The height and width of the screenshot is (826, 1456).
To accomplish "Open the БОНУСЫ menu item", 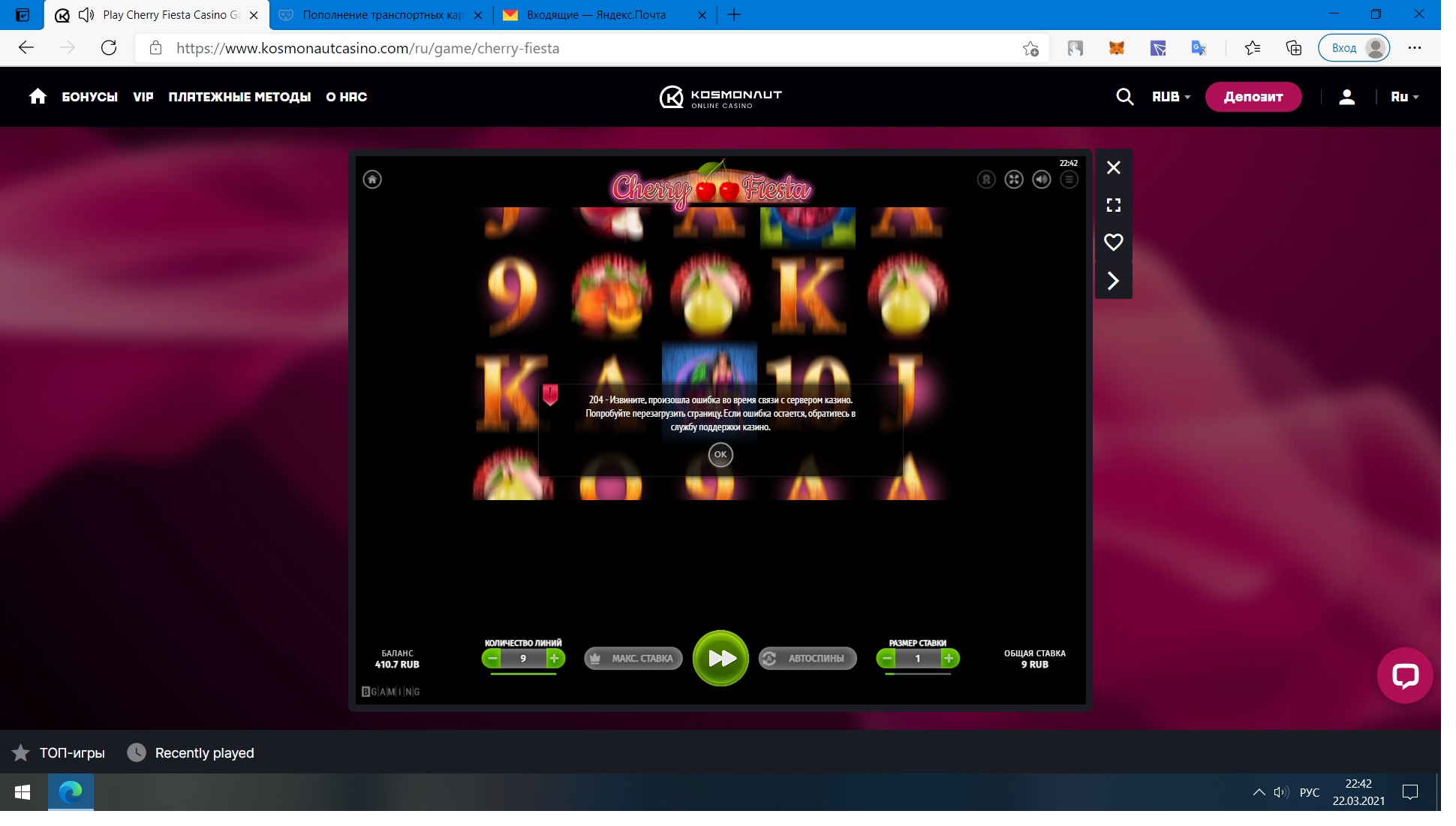I will coord(89,97).
